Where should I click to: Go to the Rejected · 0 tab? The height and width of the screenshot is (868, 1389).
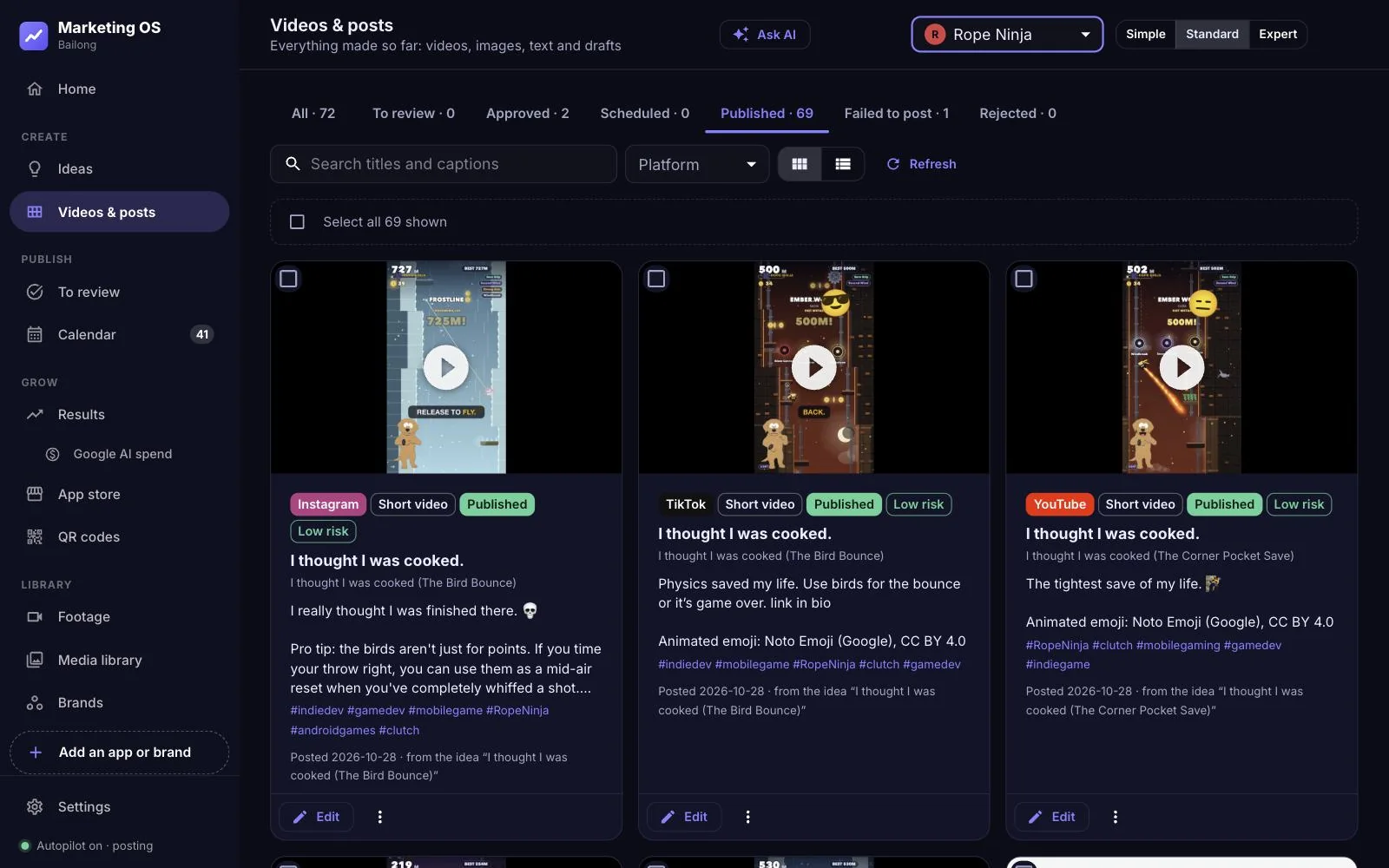tap(1017, 114)
